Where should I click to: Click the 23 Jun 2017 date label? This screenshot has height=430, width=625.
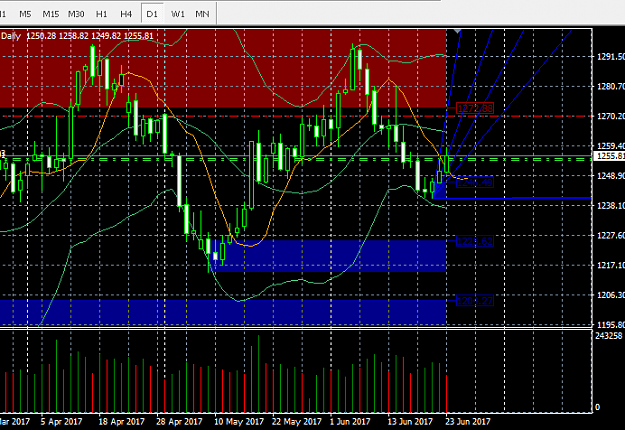coord(468,421)
